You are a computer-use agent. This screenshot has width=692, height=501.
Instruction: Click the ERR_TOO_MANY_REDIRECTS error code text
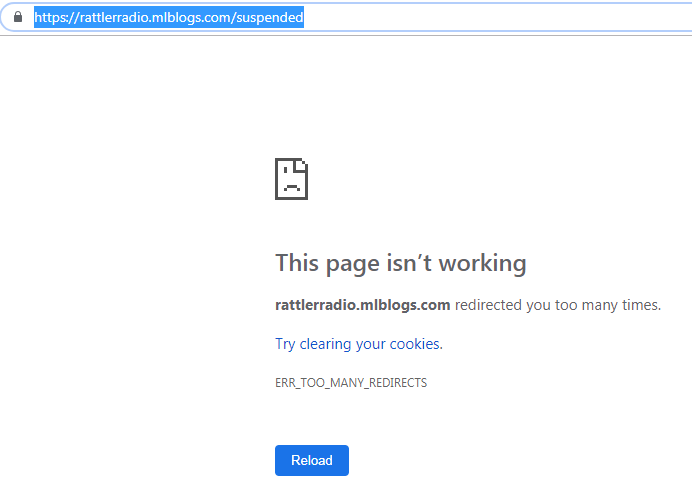click(x=351, y=383)
